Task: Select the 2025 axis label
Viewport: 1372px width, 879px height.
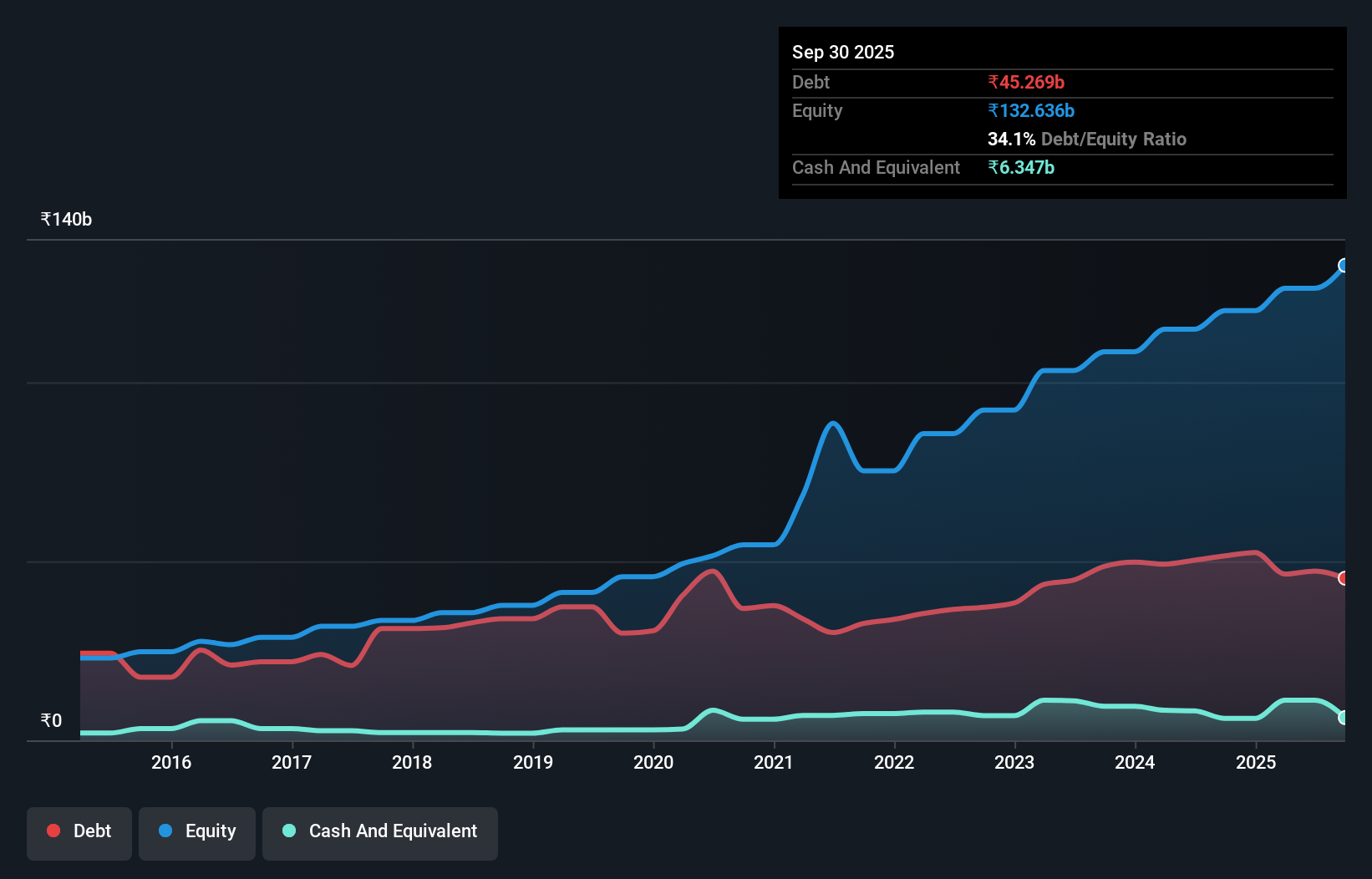Action: 1257,763
